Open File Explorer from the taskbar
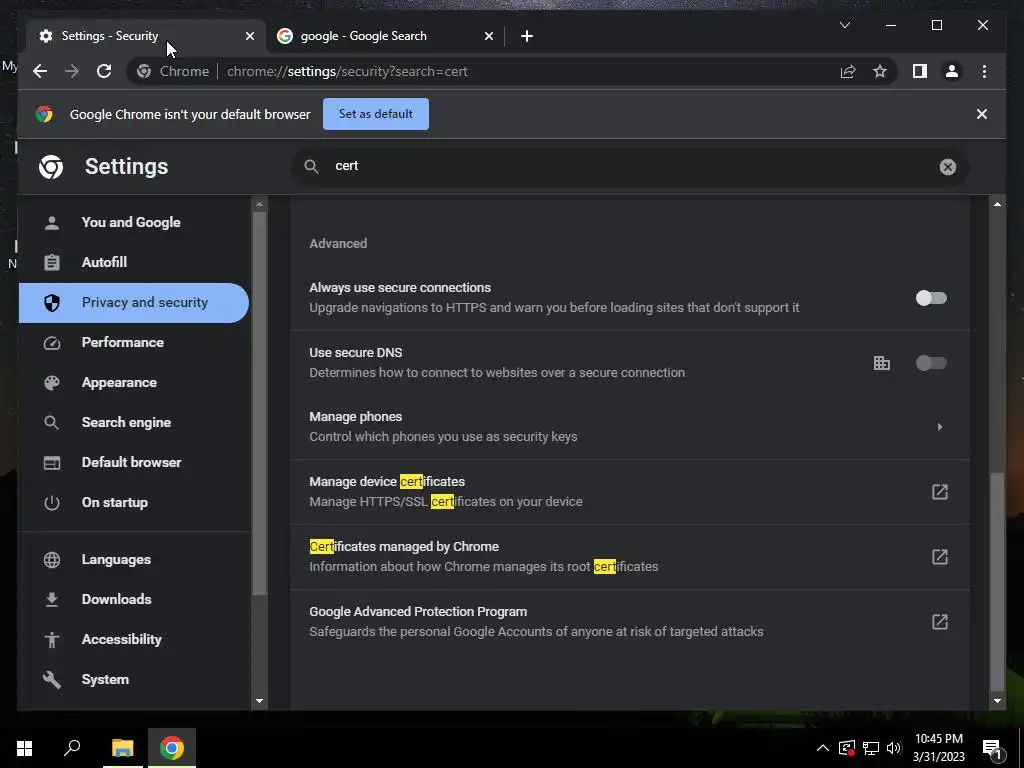This screenshot has height=768, width=1024. tap(122, 748)
